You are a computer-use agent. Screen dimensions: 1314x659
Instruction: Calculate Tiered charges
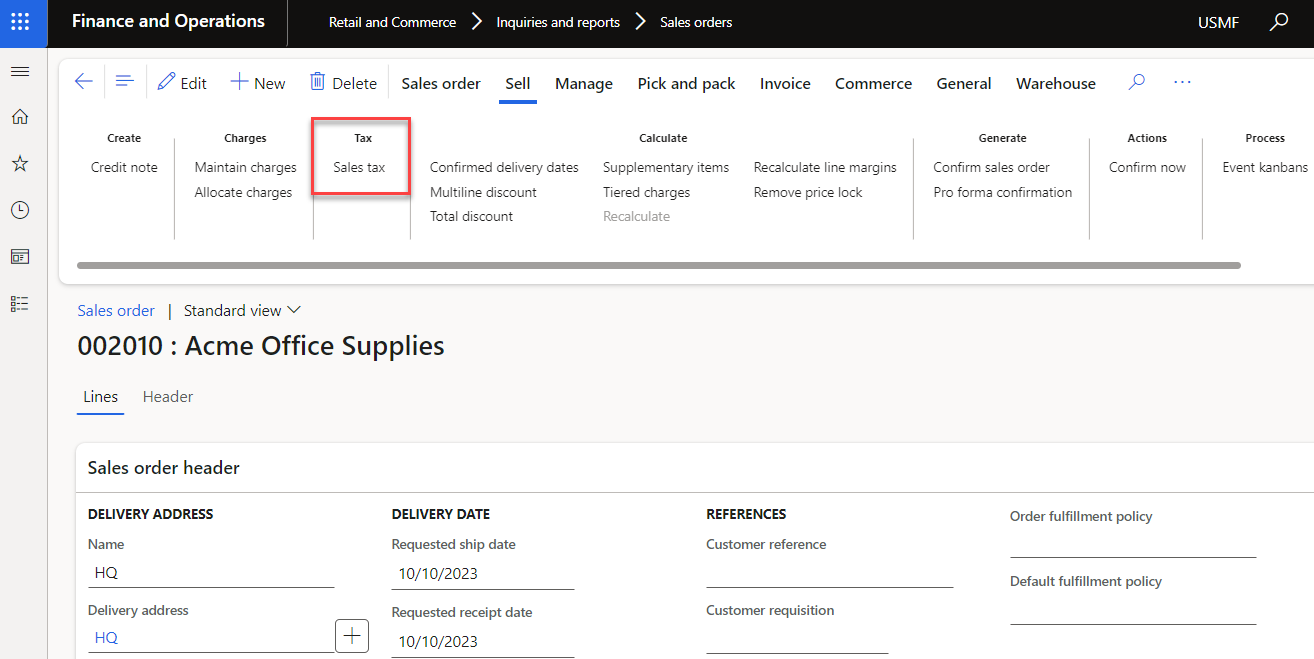click(646, 192)
